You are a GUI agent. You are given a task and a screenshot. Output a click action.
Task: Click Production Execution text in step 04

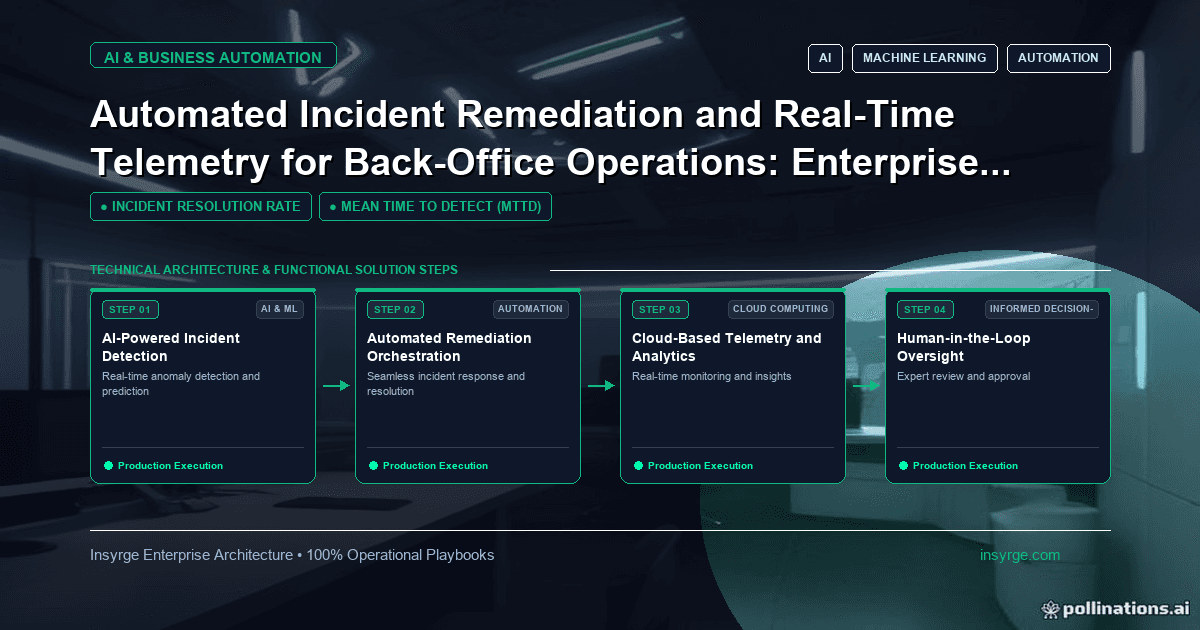(x=965, y=466)
